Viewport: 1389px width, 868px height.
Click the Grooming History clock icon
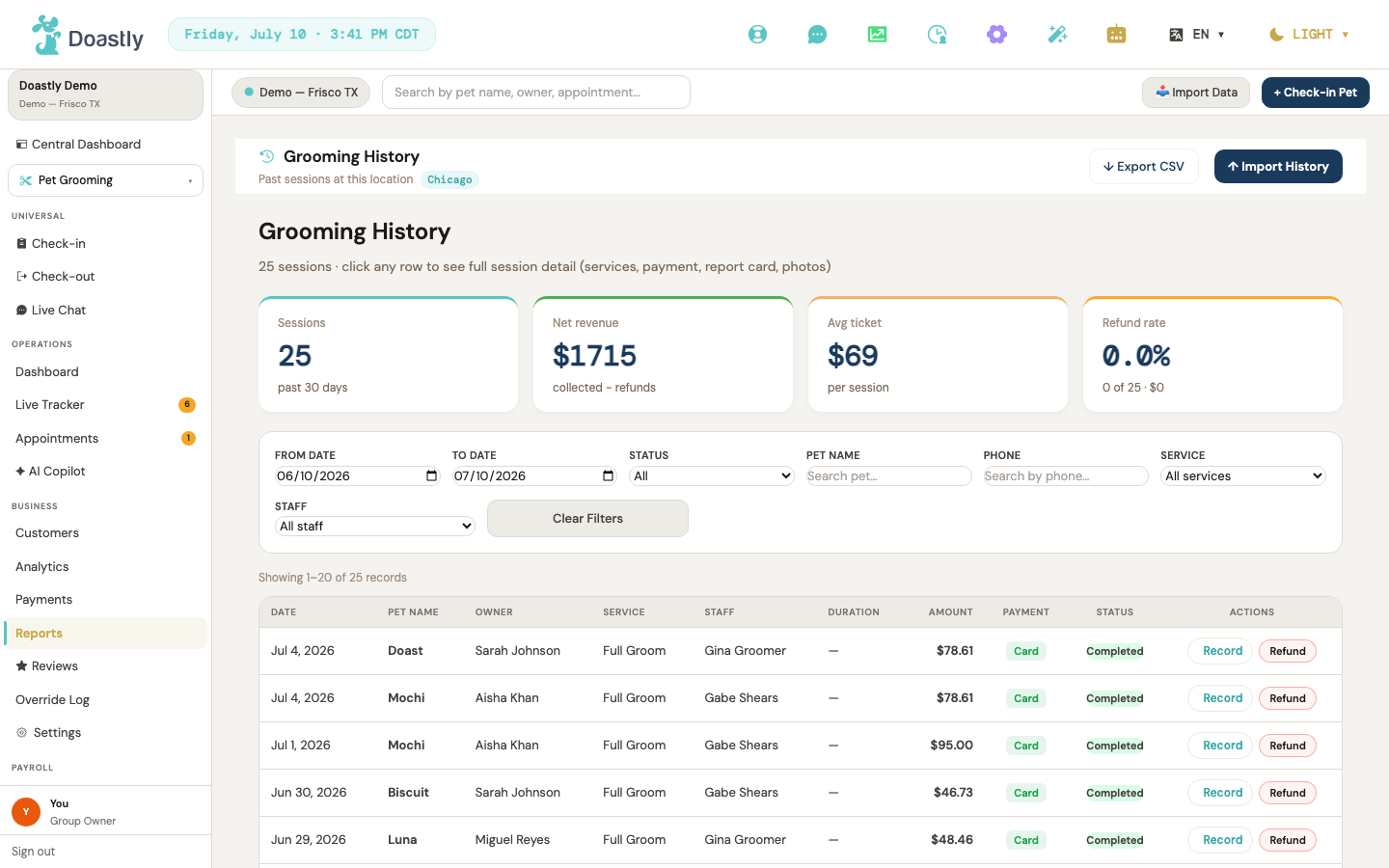[x=267, y=156]
